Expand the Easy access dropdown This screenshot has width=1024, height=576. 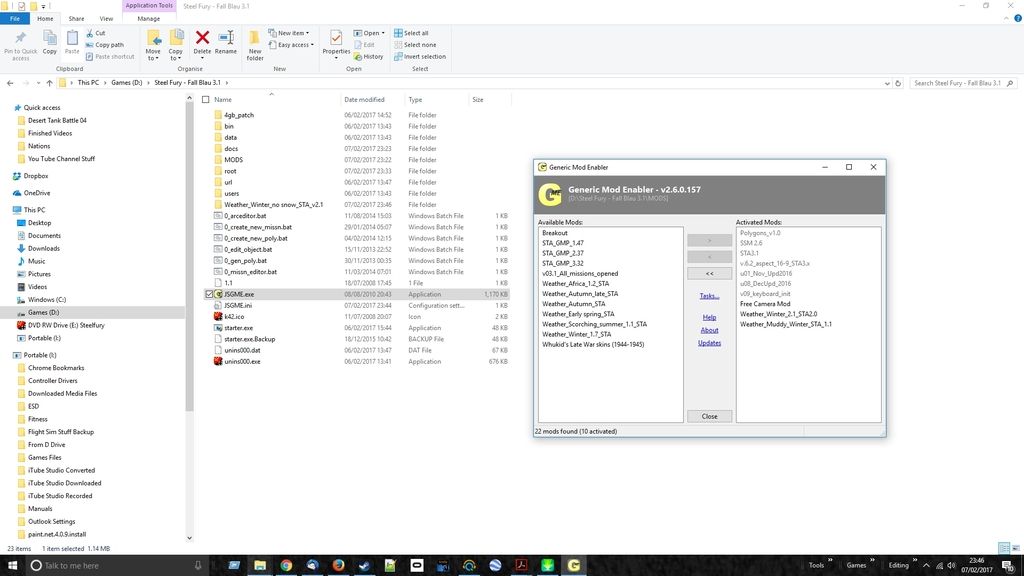click(291, 45)
